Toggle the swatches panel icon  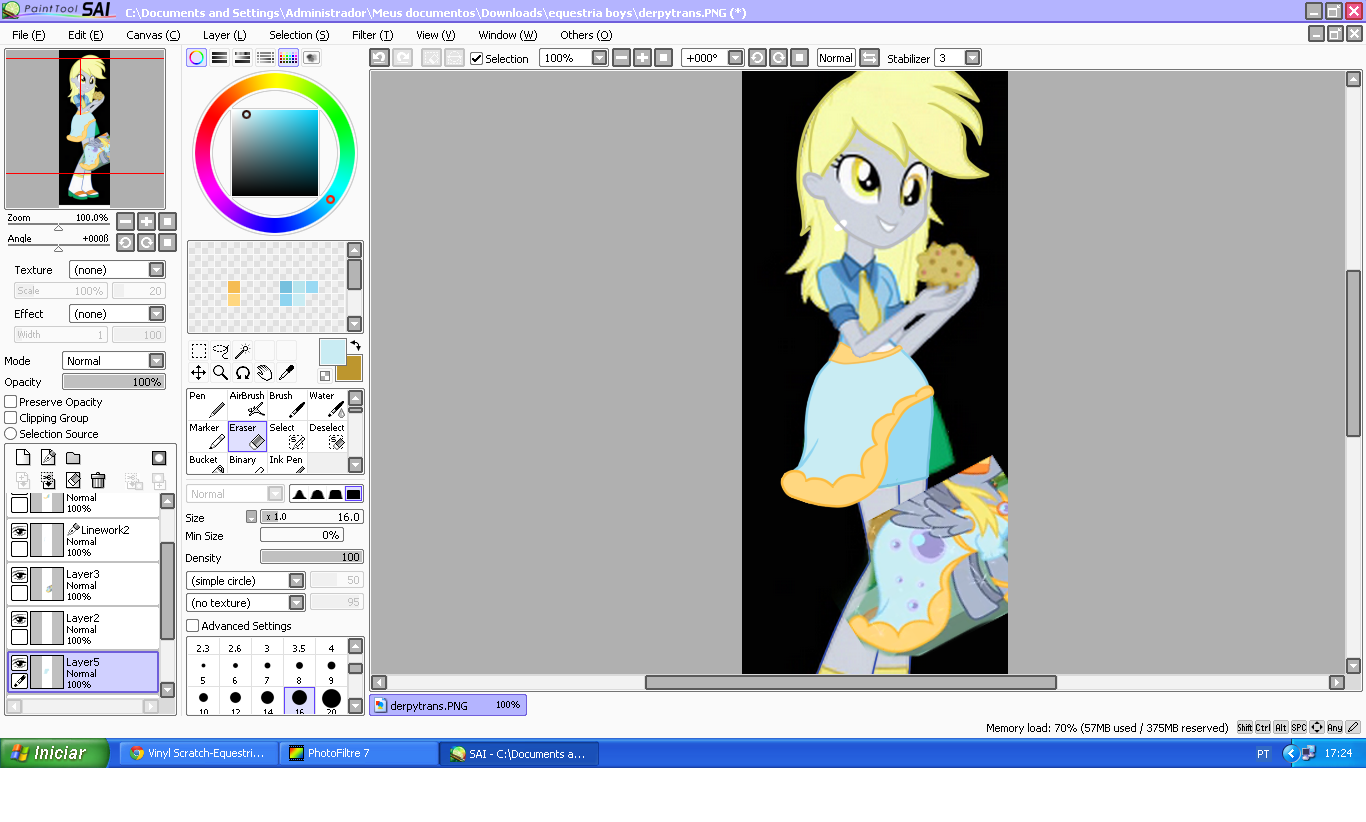click(288, 58)
